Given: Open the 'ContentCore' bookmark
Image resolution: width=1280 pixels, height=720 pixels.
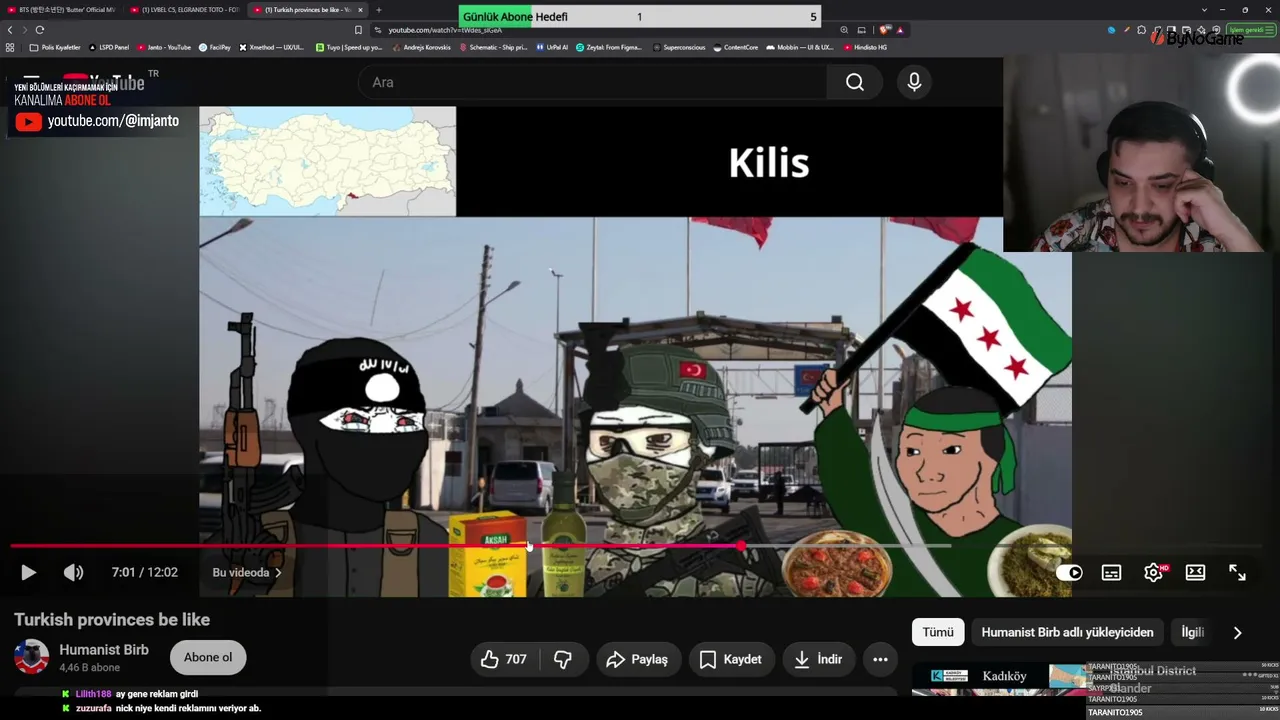Looking at the screenshot, I should [x=736, y=47].
